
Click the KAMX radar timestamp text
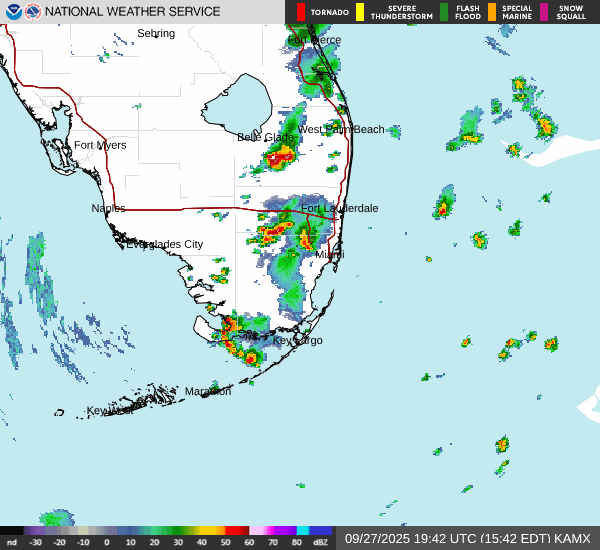click(x=467, y=538)
